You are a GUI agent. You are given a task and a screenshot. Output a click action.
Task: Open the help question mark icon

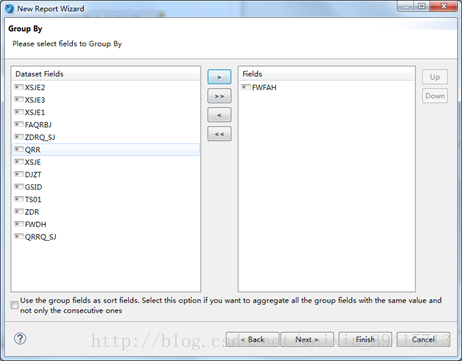pyautogui.click(x=20, y=339)
